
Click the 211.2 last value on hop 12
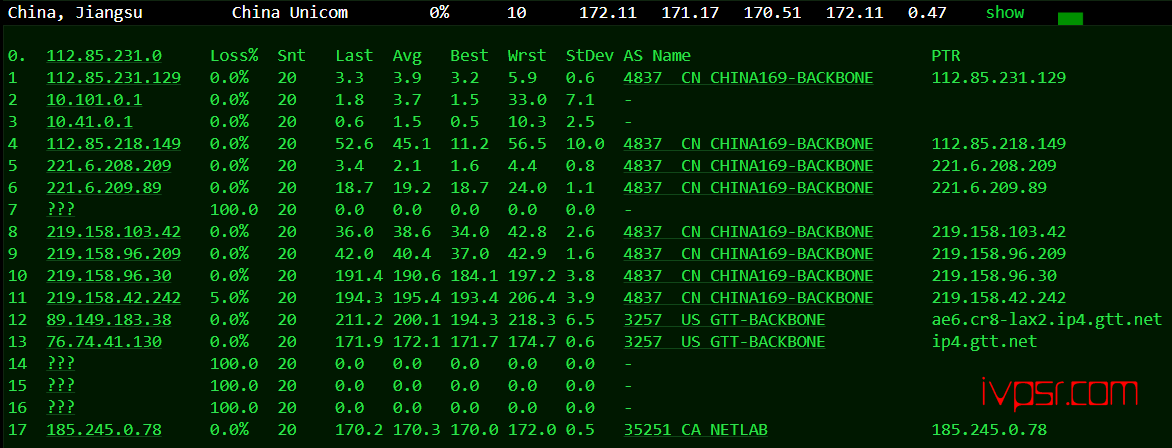coord(359,321)
